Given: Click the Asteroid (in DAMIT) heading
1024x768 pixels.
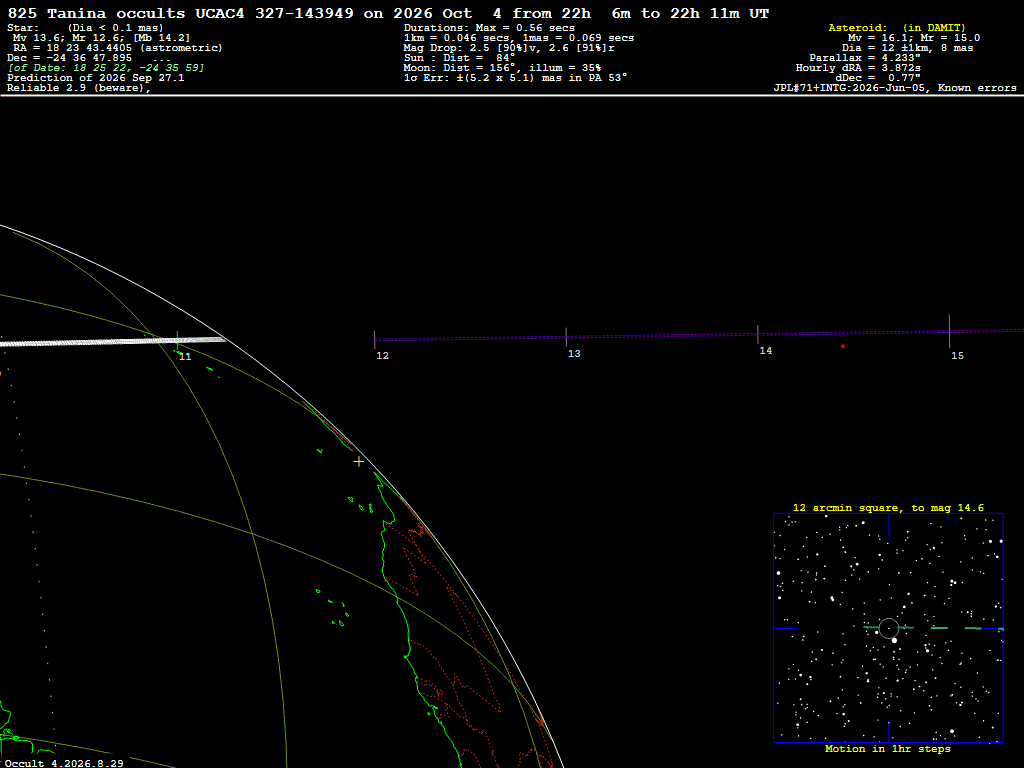Looking at the screenshot, I should [x=897, y=28].
